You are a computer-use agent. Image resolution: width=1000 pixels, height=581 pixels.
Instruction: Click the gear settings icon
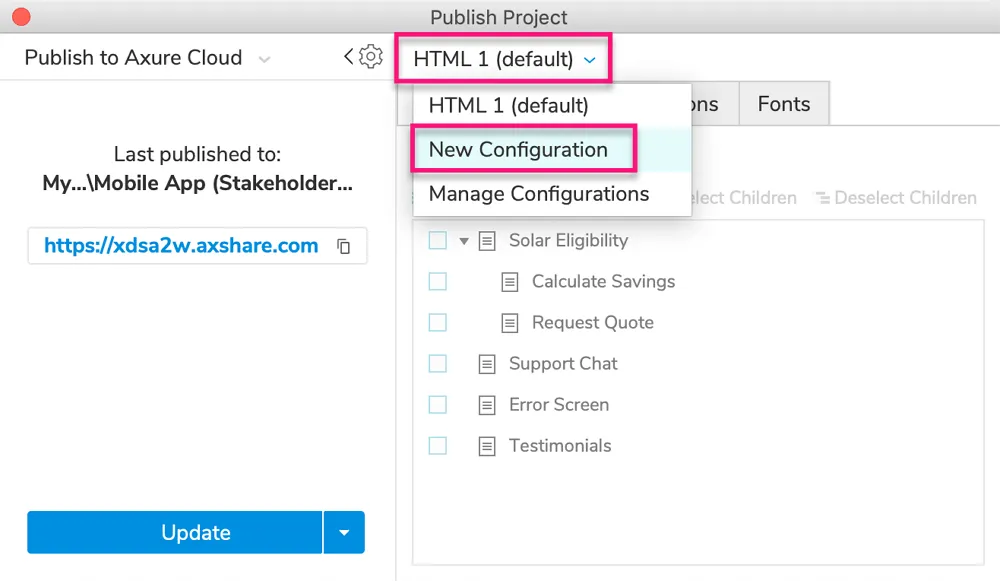[x=371, y=57]
